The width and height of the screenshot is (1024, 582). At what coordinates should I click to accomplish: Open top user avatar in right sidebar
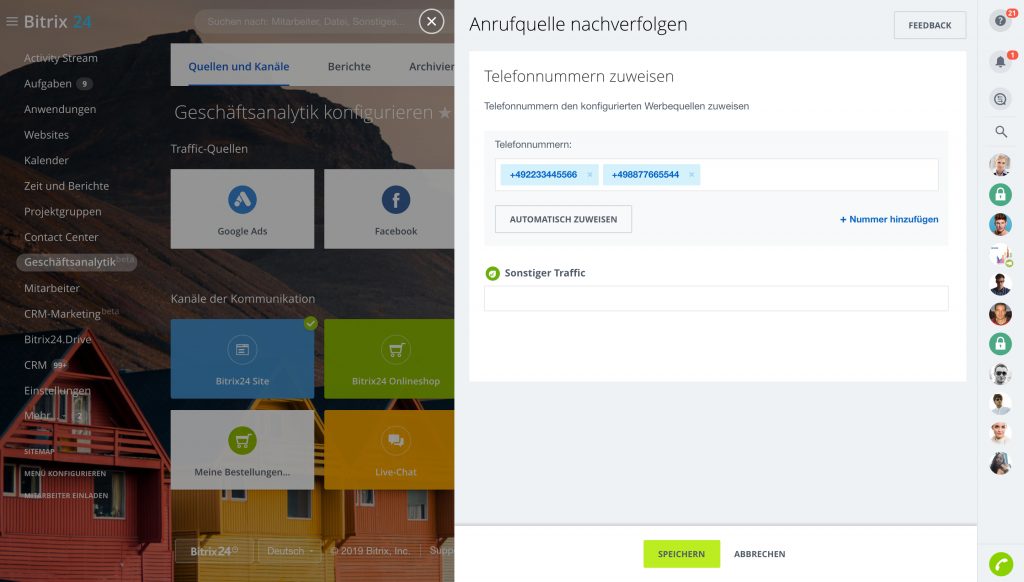(x=1000, y=165)
